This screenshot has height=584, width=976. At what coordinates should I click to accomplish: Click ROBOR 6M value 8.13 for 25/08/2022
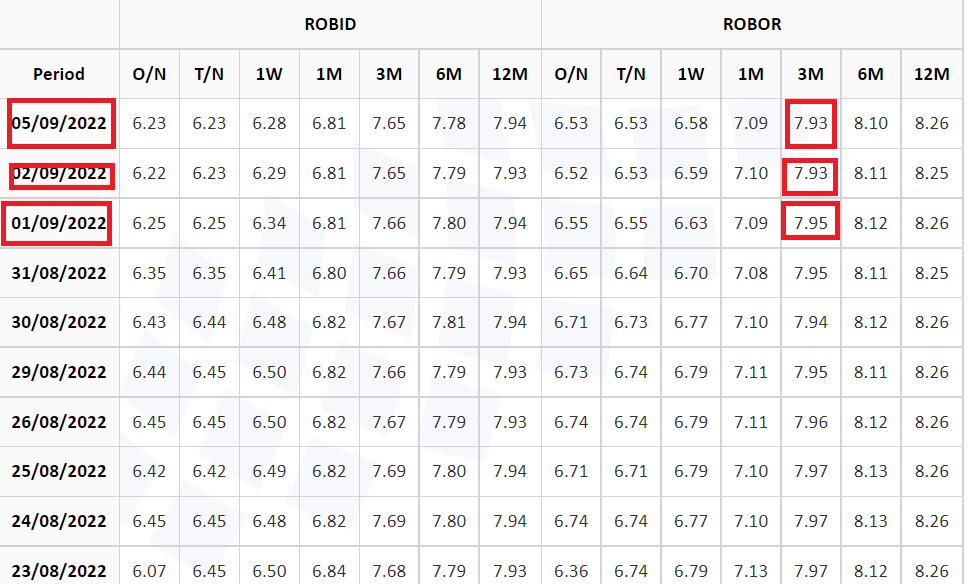[870, 471]
